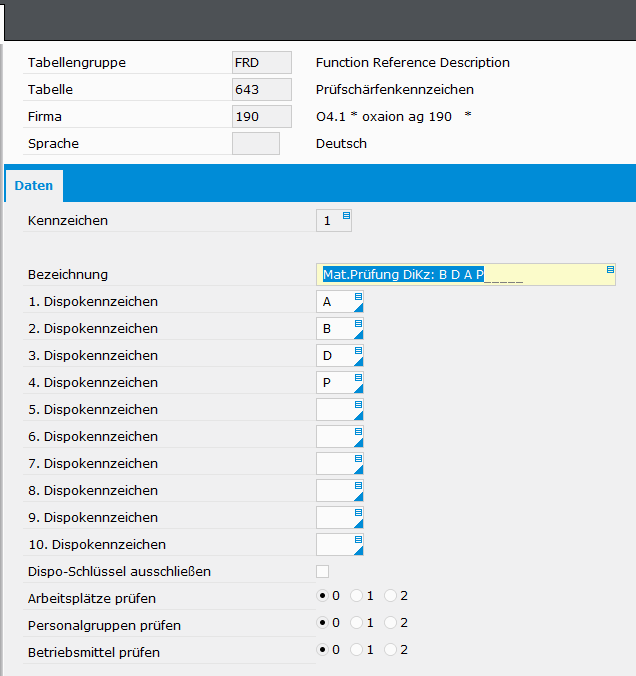Select option 1 for Betriebsmittel prüfen

point(356,650)
